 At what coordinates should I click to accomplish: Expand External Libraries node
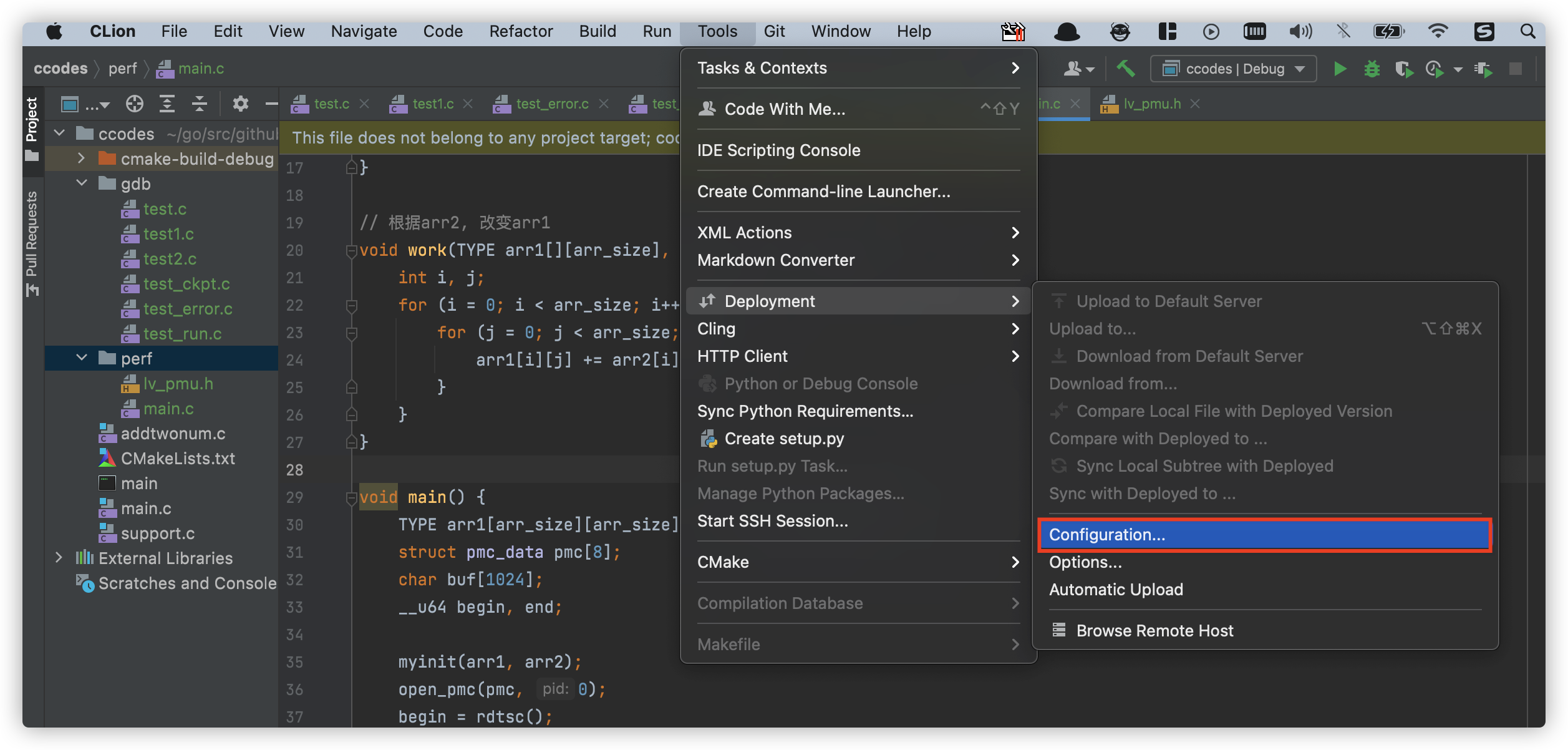click(x=59, y=558)
